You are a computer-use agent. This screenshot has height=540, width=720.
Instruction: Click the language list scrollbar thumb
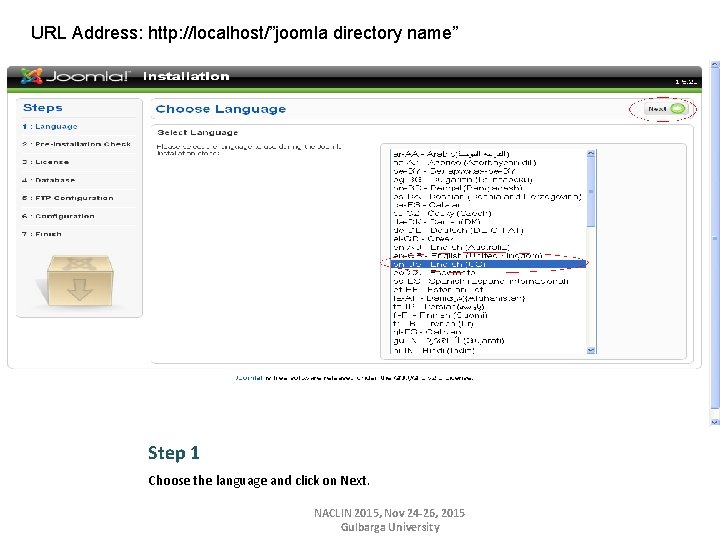point(591,192)
